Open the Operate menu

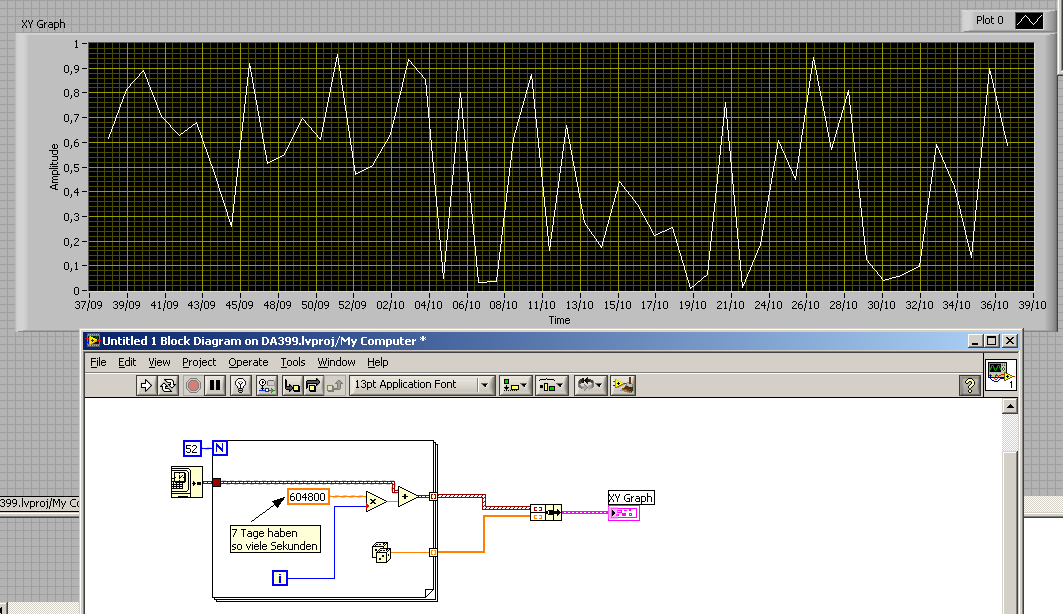coord(248,362)
